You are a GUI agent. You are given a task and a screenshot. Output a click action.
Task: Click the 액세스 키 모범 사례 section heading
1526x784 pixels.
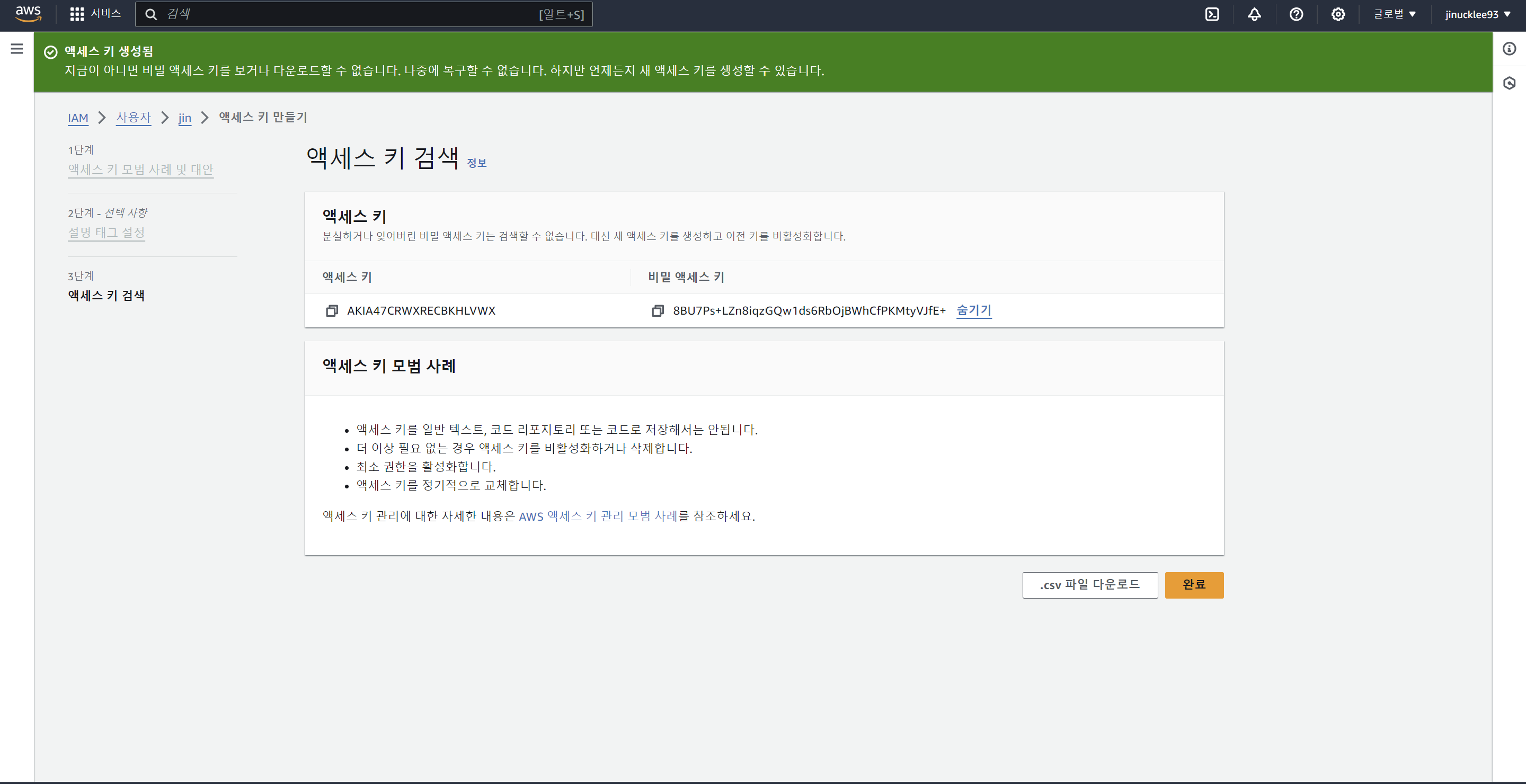click(388, 366)
